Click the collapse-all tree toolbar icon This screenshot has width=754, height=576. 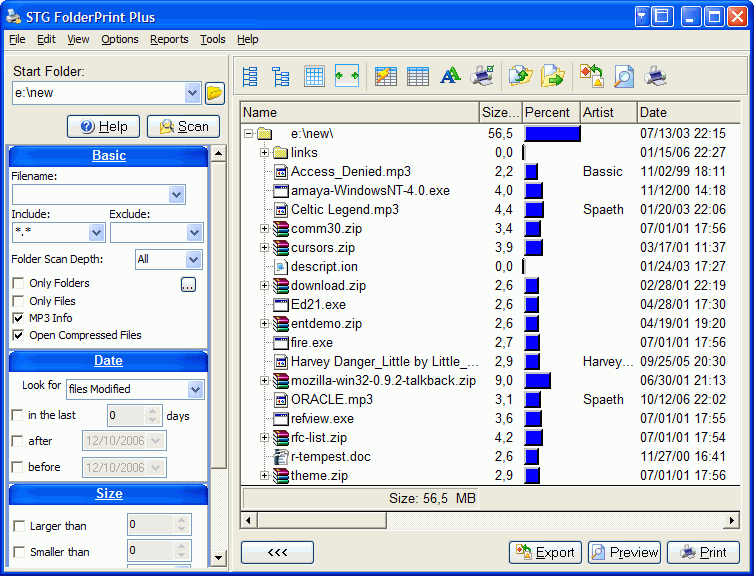[250, 76]
